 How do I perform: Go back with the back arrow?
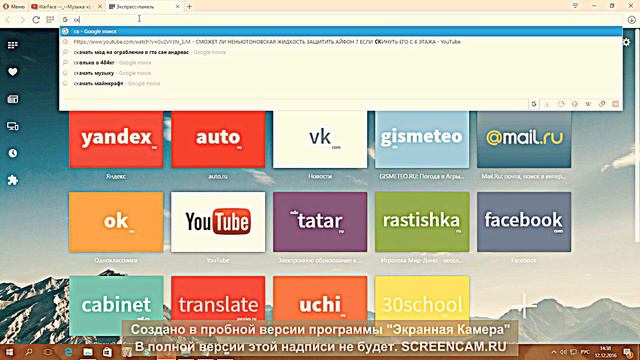click(8, 19)
